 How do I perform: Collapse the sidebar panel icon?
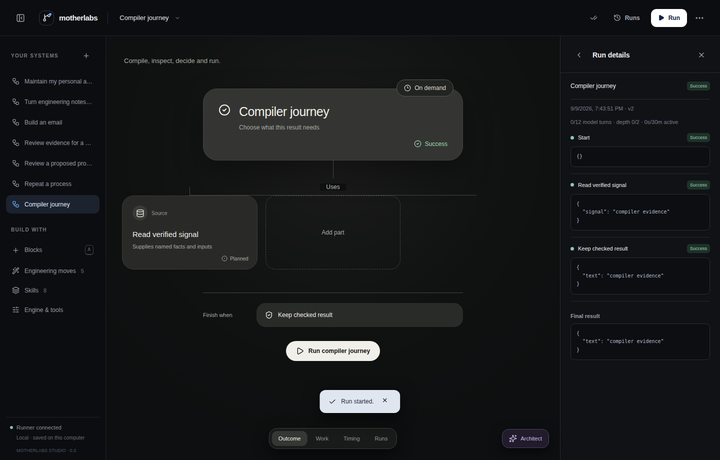click(x=20, y=18)
